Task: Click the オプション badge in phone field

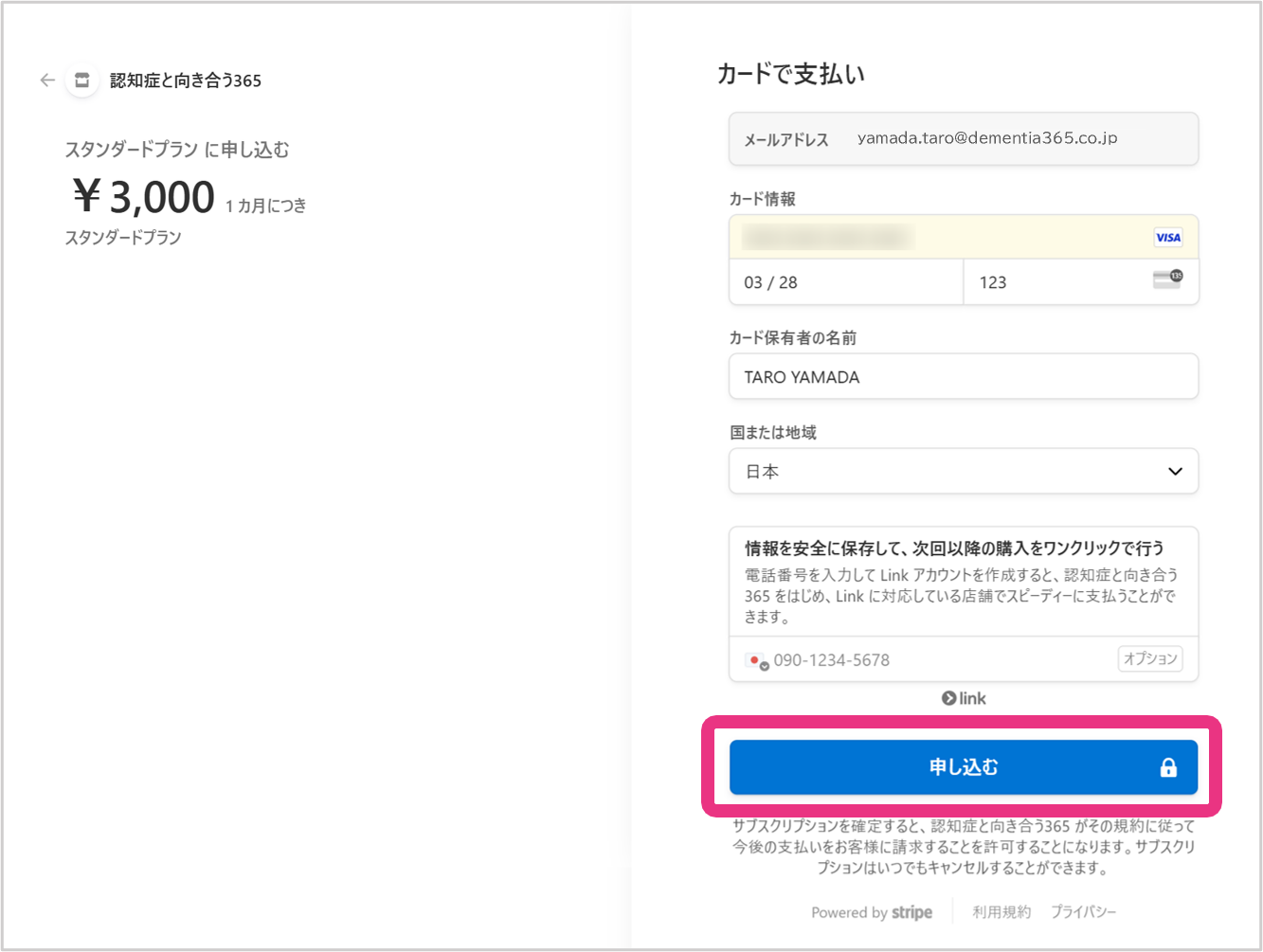Action: [x=1149, y=659]
